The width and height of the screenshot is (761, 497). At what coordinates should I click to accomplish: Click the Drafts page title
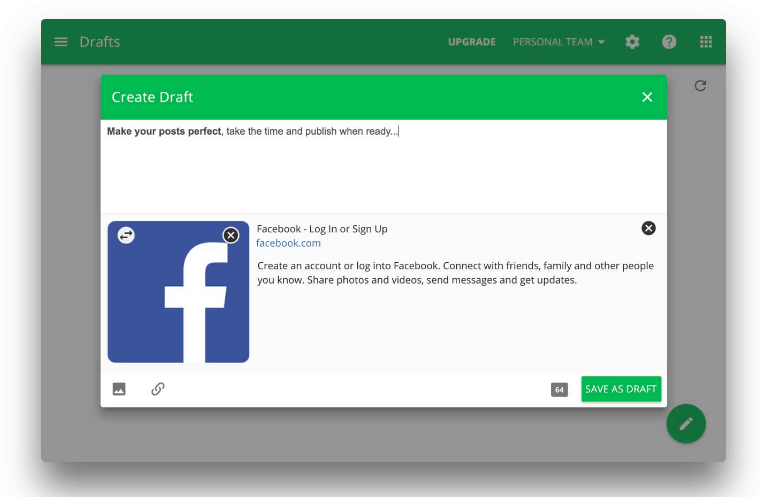point(99,42)
